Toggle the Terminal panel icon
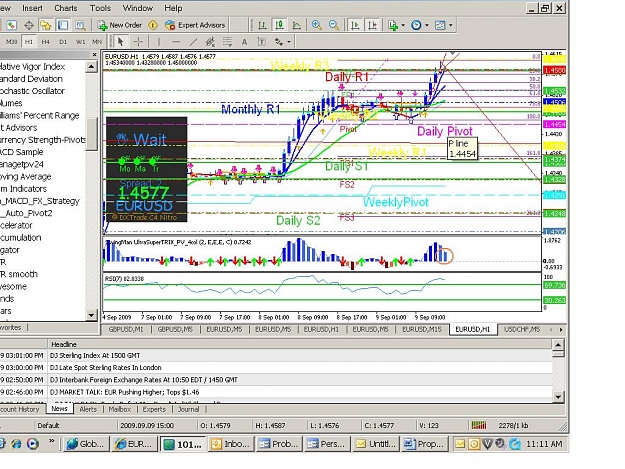Screen dimensions: 625x469 [63, 25]
